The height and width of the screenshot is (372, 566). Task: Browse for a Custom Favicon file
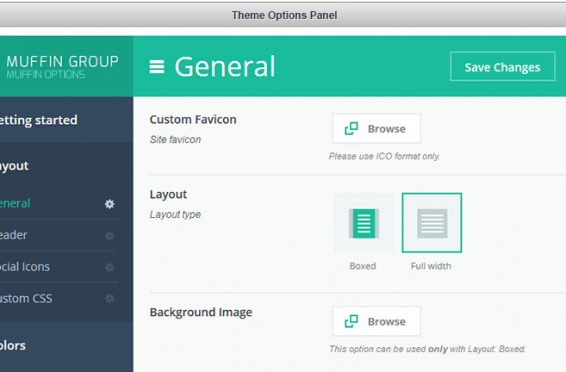click(x=376, y=129)
